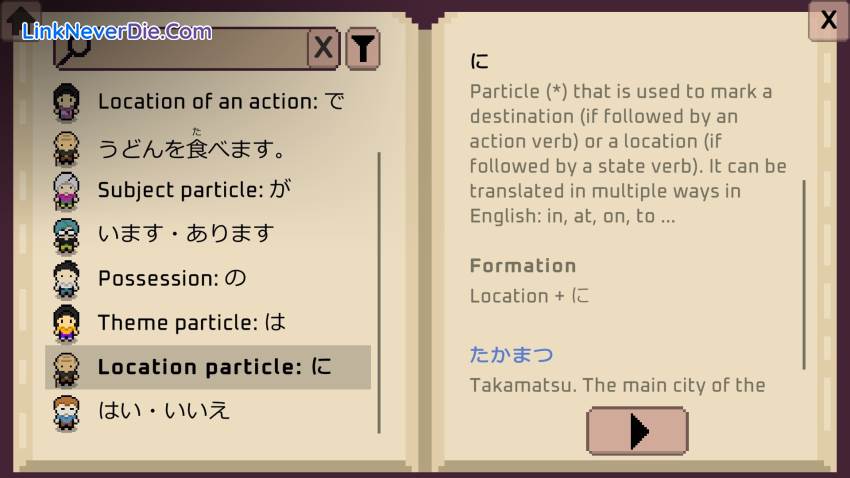Click the teal-haired avatar next to います・あります
Image resolution: width=850 pixels, height=478 pixels.
tap(66, 234)
